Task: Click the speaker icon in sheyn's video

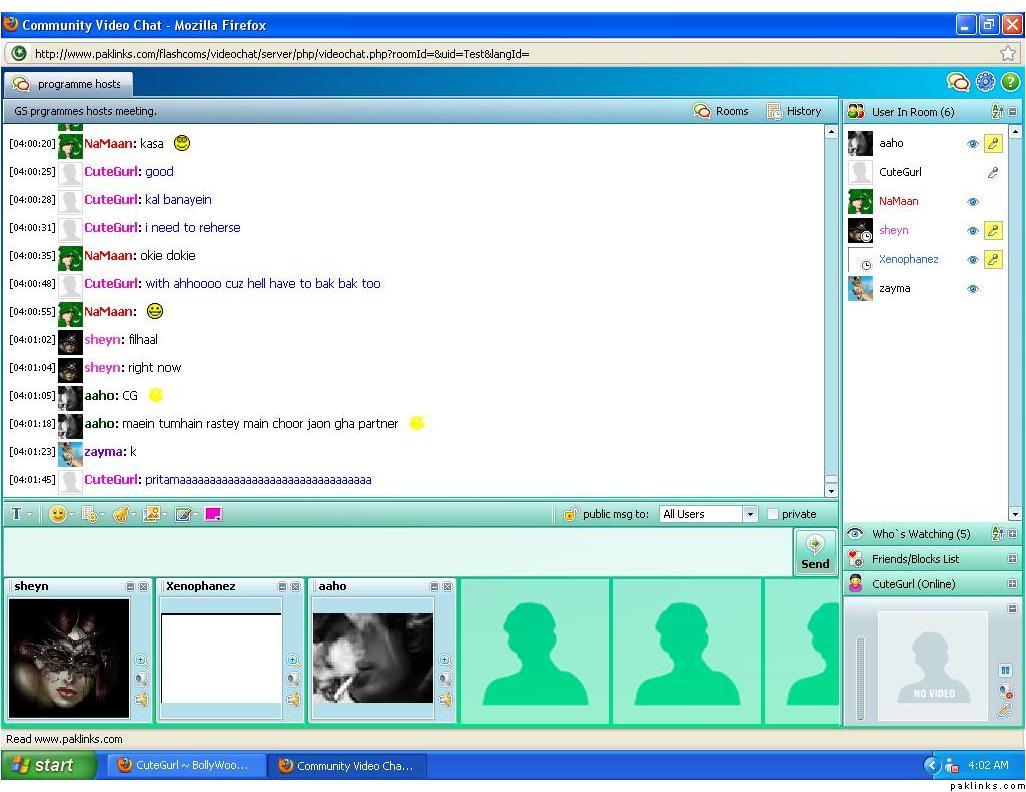Action: 141,700
